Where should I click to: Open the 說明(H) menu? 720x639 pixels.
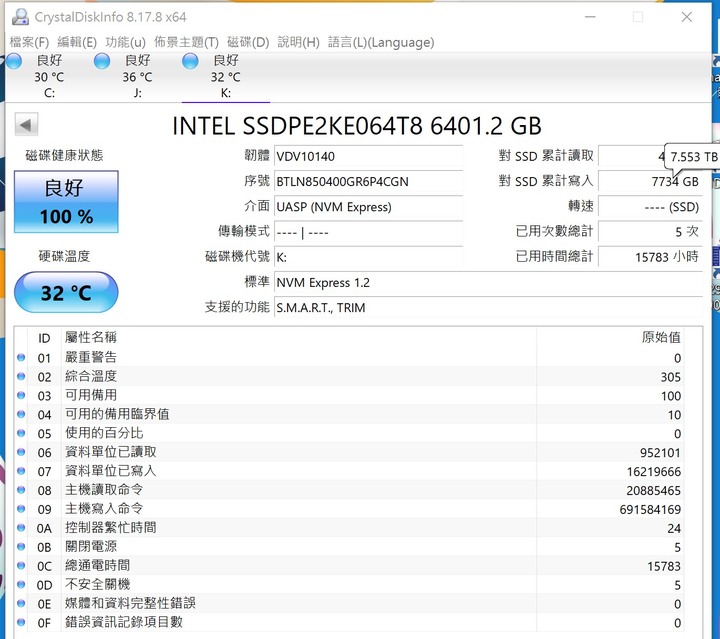coord(298,42)
